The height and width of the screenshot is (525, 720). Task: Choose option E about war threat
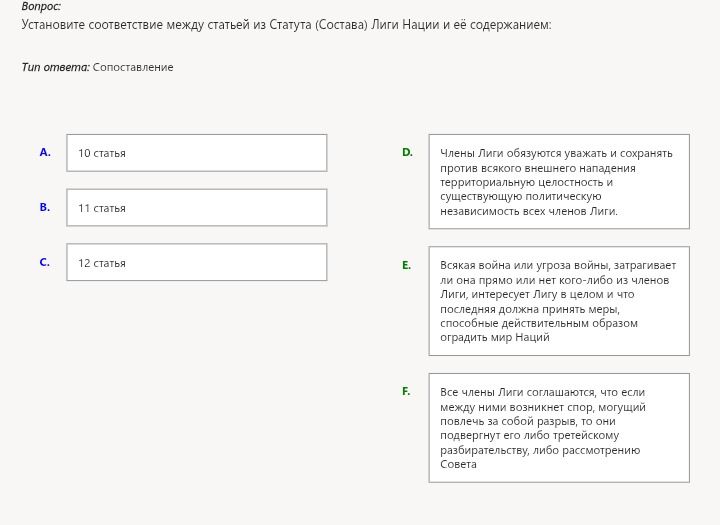point(559,301)
